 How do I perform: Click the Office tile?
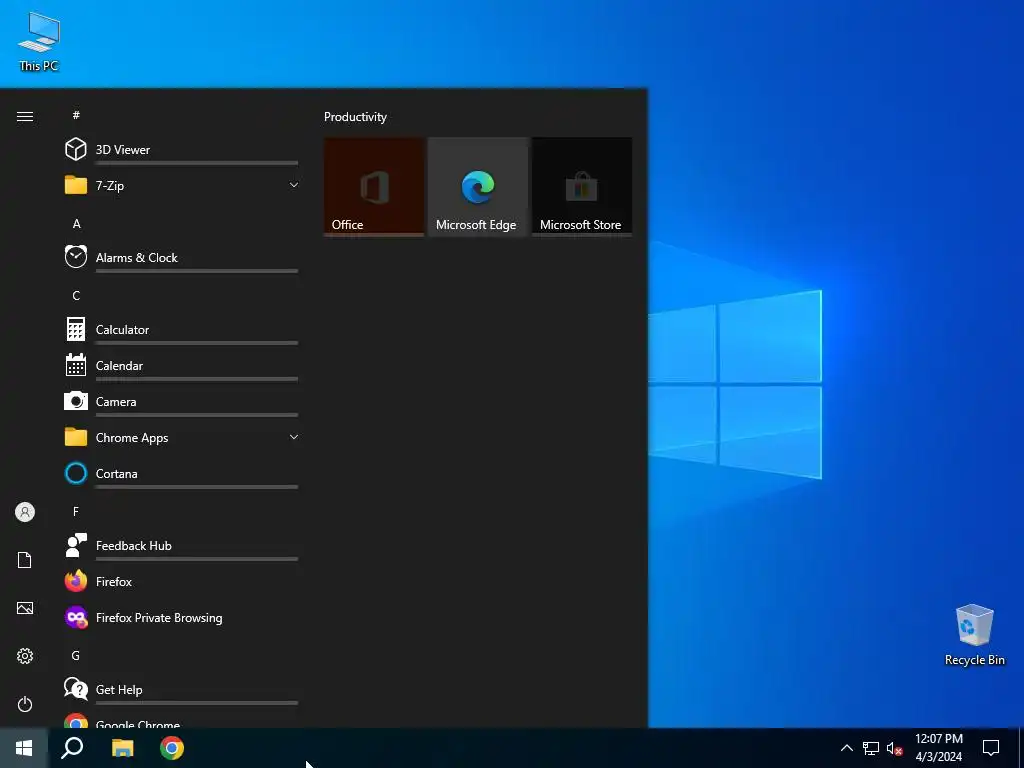tap(374, 187)
